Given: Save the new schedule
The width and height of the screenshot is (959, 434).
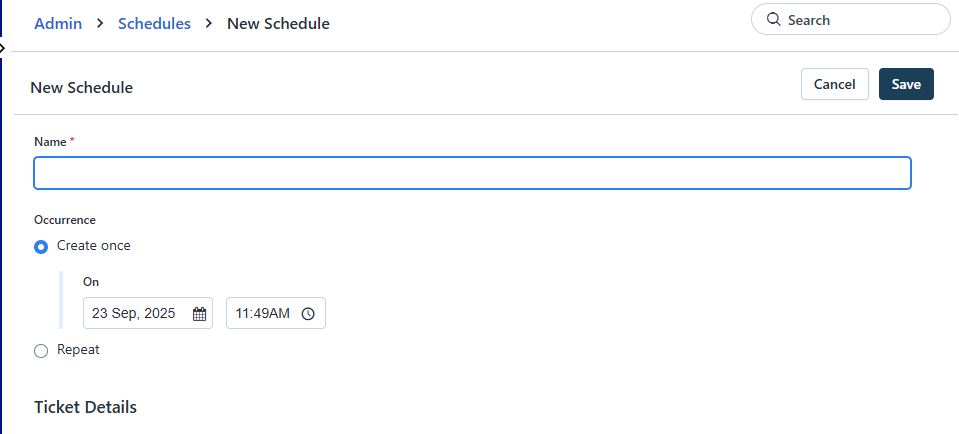Looking at the screenshot, I should click(x=906, y=84).
